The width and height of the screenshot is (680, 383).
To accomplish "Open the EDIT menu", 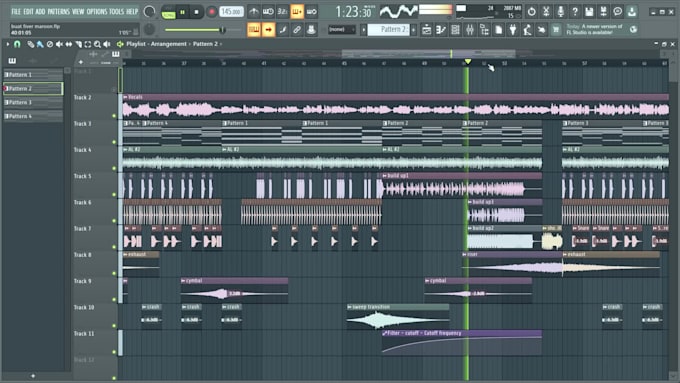I will click(x=29, y=12).
